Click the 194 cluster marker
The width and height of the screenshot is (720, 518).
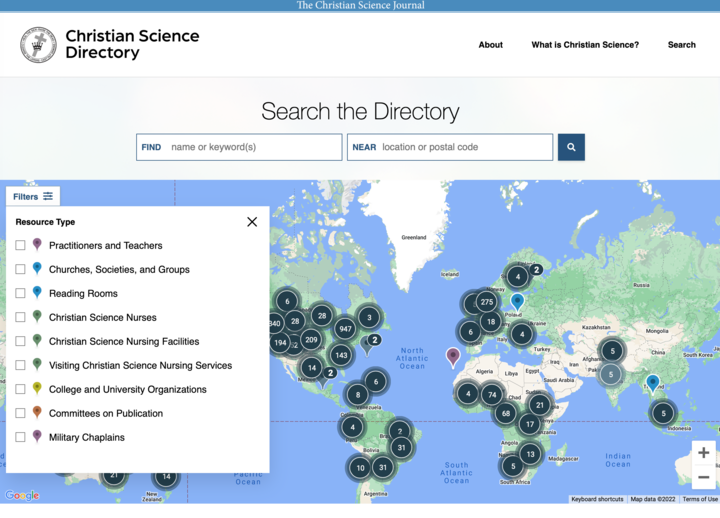click(x=280, y=343)
